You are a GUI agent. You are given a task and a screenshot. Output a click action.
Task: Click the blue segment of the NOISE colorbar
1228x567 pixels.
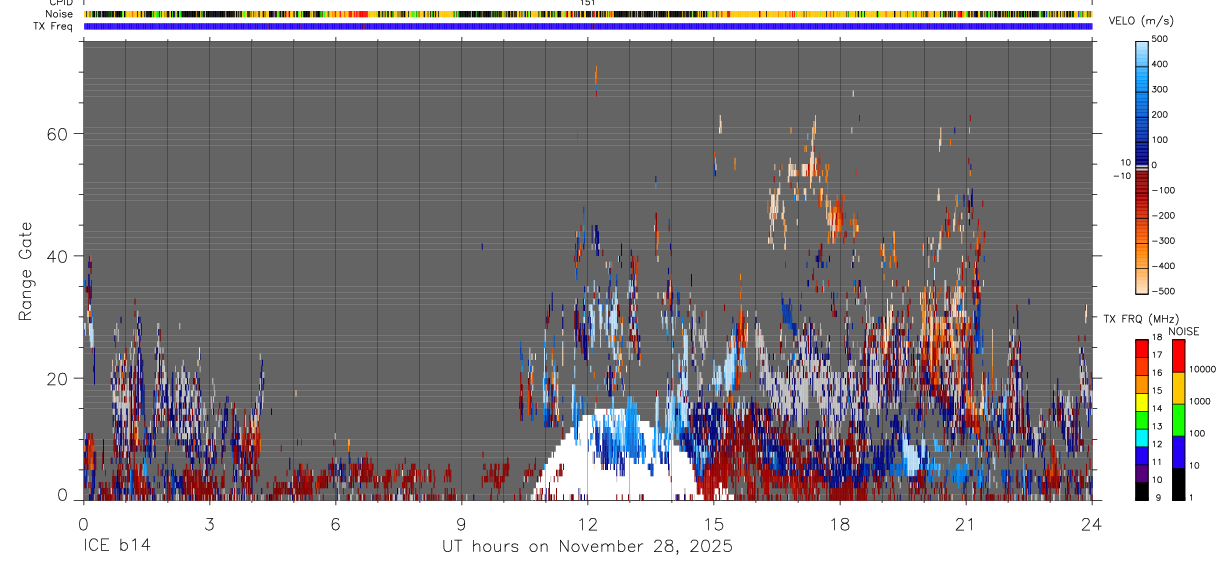(1177, 452)
